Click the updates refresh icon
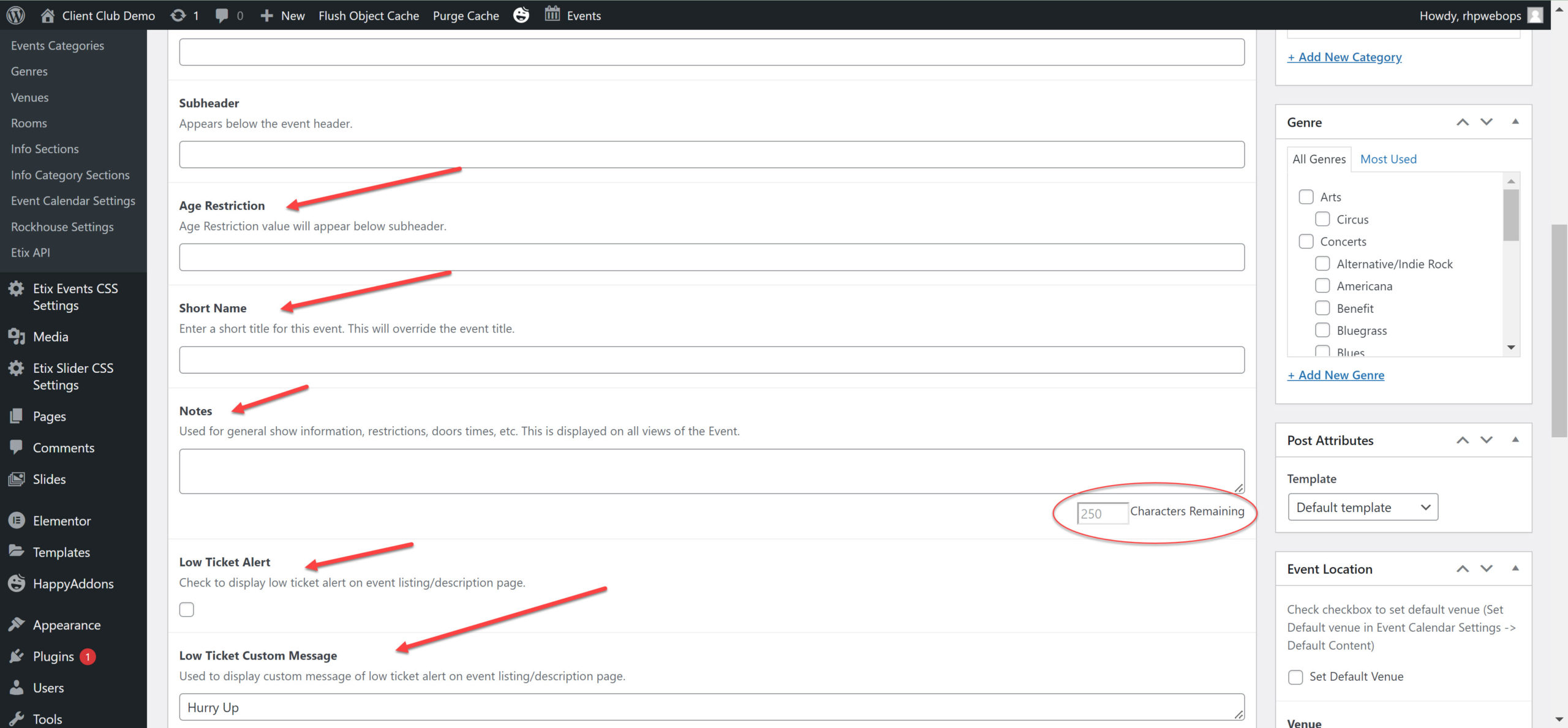Viewport: 1568px width, 728px height. click(178, 15)
